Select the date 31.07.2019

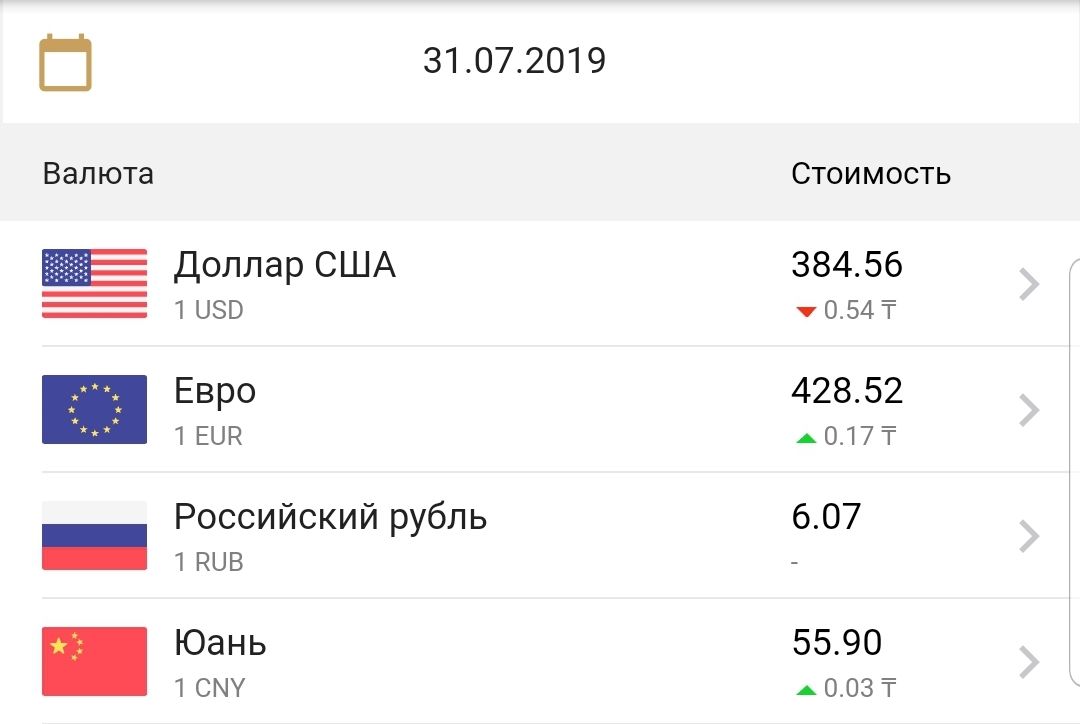[x=514, y=61]
